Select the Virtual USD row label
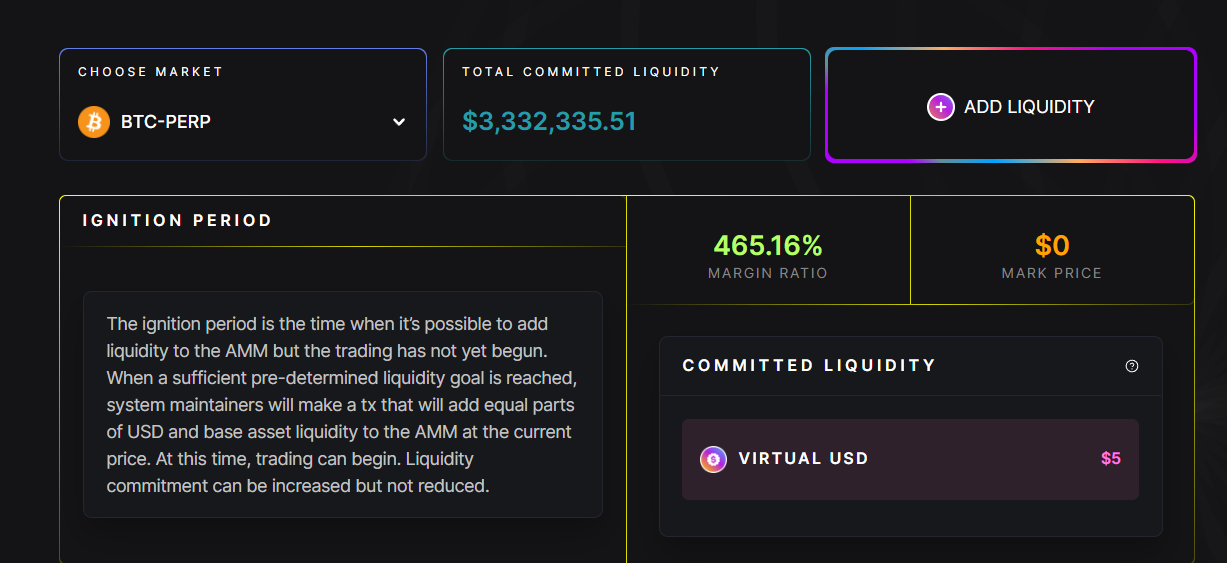This screenshot has width=1227, height=563. (803, 459)
